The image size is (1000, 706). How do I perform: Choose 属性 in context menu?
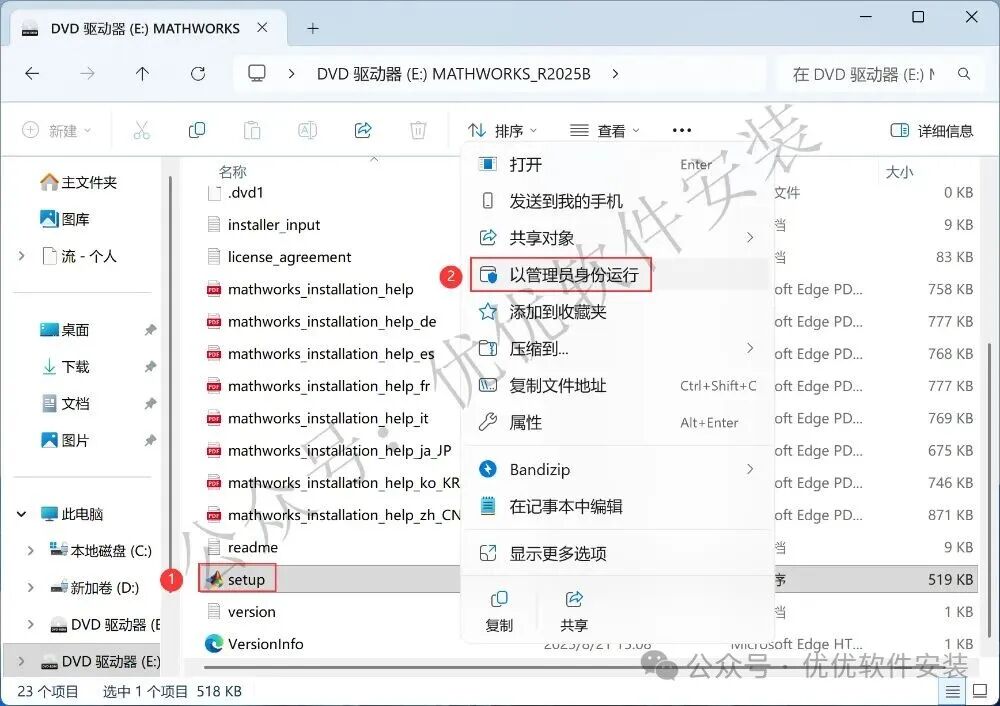tap(617, 422)
